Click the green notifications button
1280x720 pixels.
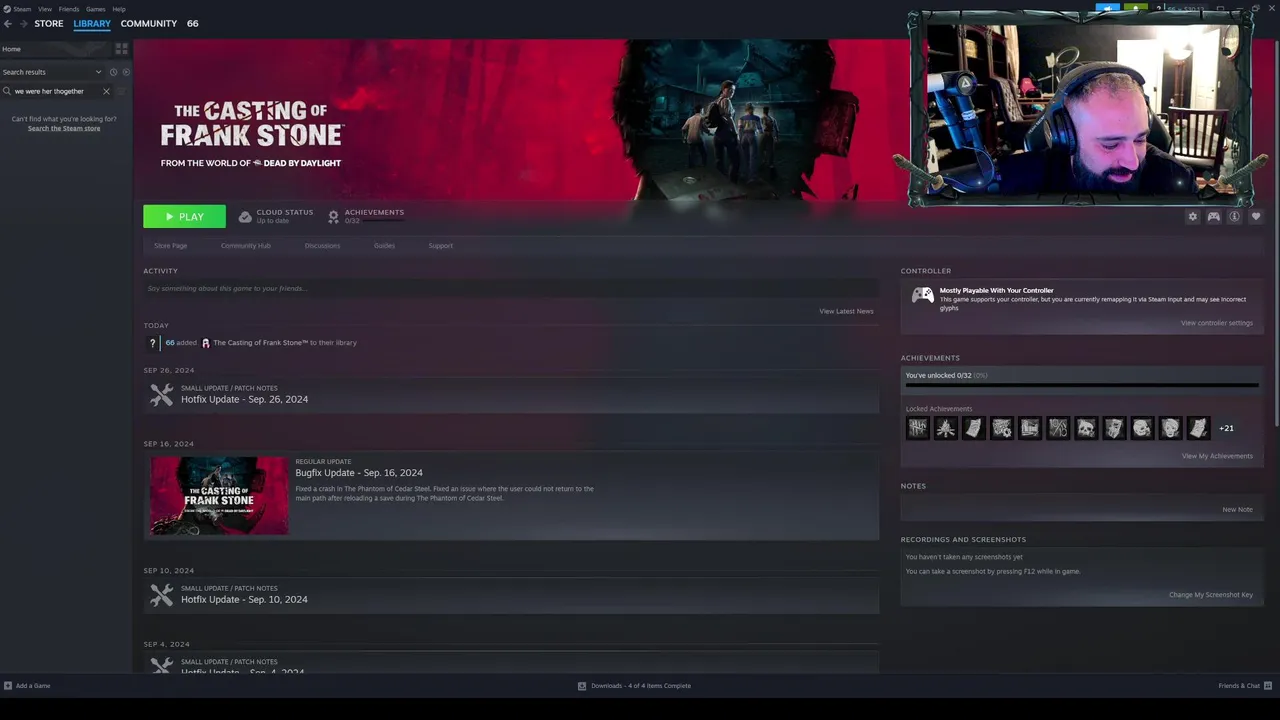click(1136, 8)
